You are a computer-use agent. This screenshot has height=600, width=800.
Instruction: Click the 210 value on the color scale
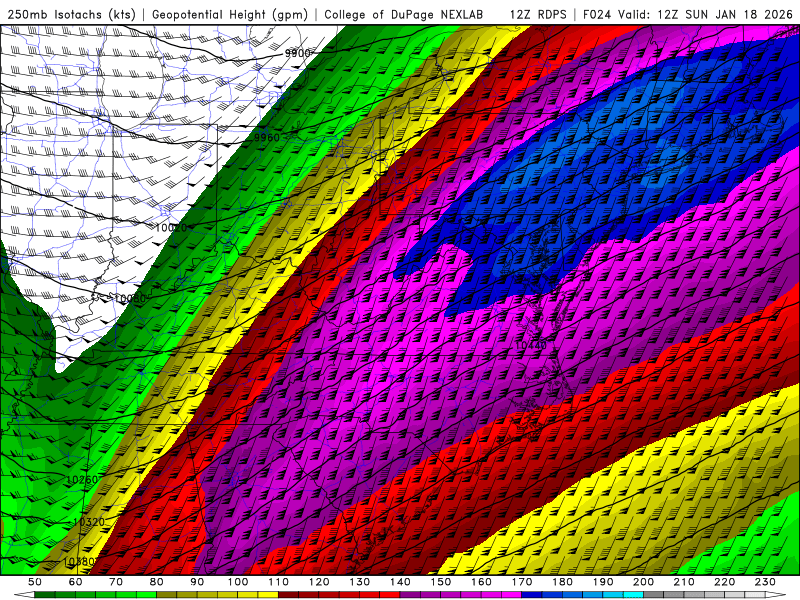click(x=684, y=582)
